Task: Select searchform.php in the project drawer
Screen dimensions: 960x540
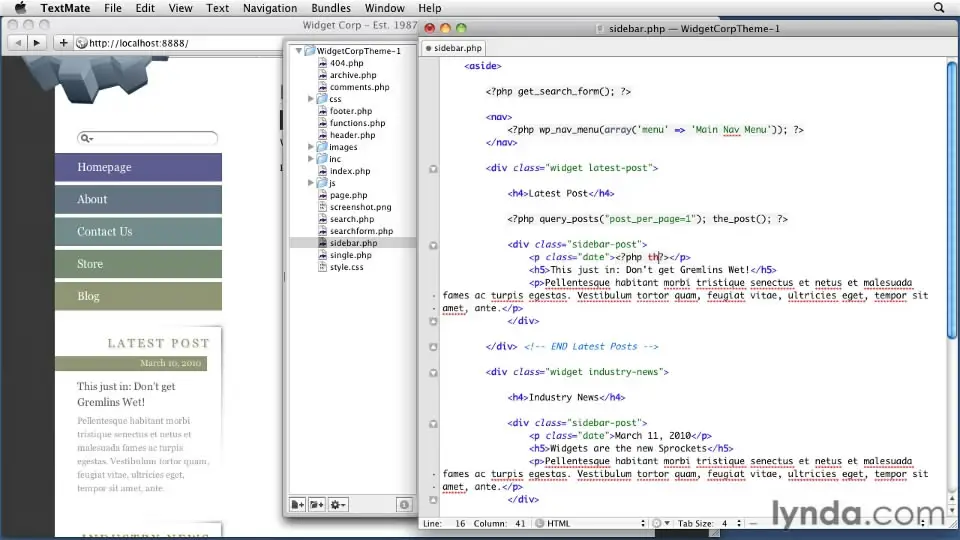Action: (x=361, y=231)
